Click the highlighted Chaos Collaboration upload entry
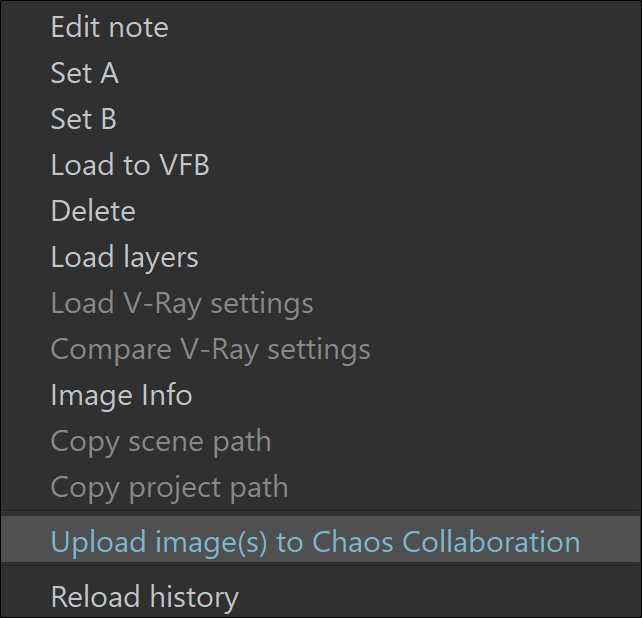 (x=321, y=540)
